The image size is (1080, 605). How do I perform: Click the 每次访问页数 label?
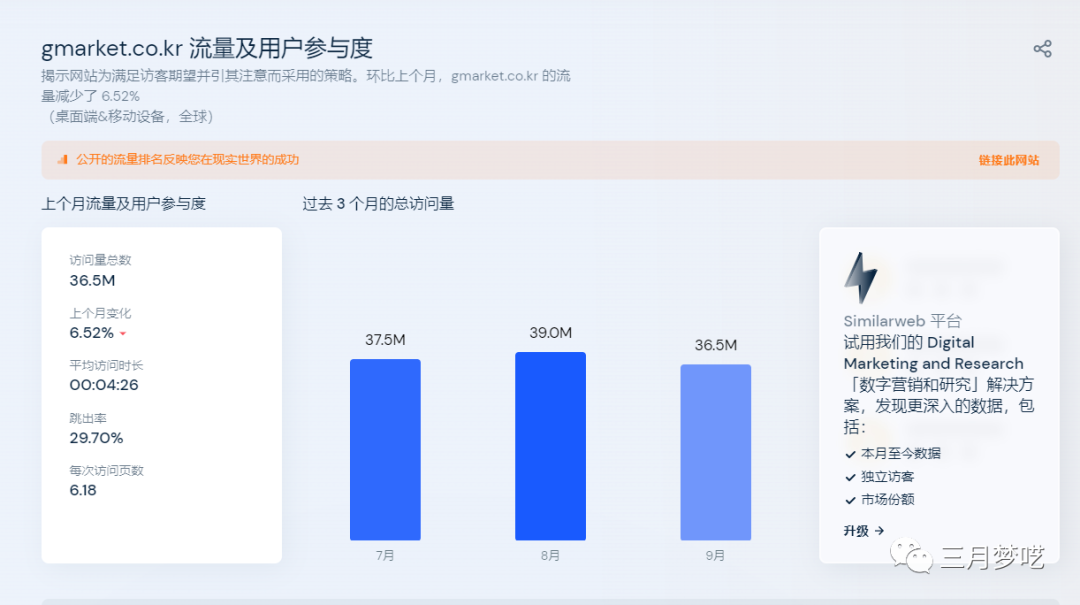point(106,471)
